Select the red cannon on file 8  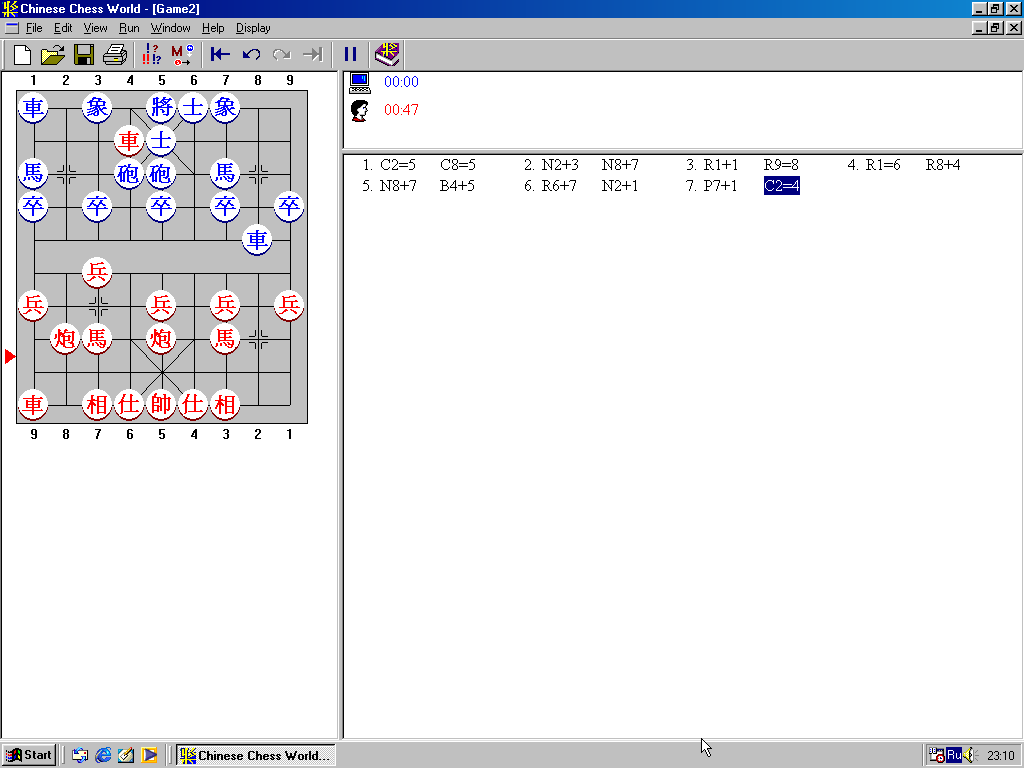click(65, 338)
